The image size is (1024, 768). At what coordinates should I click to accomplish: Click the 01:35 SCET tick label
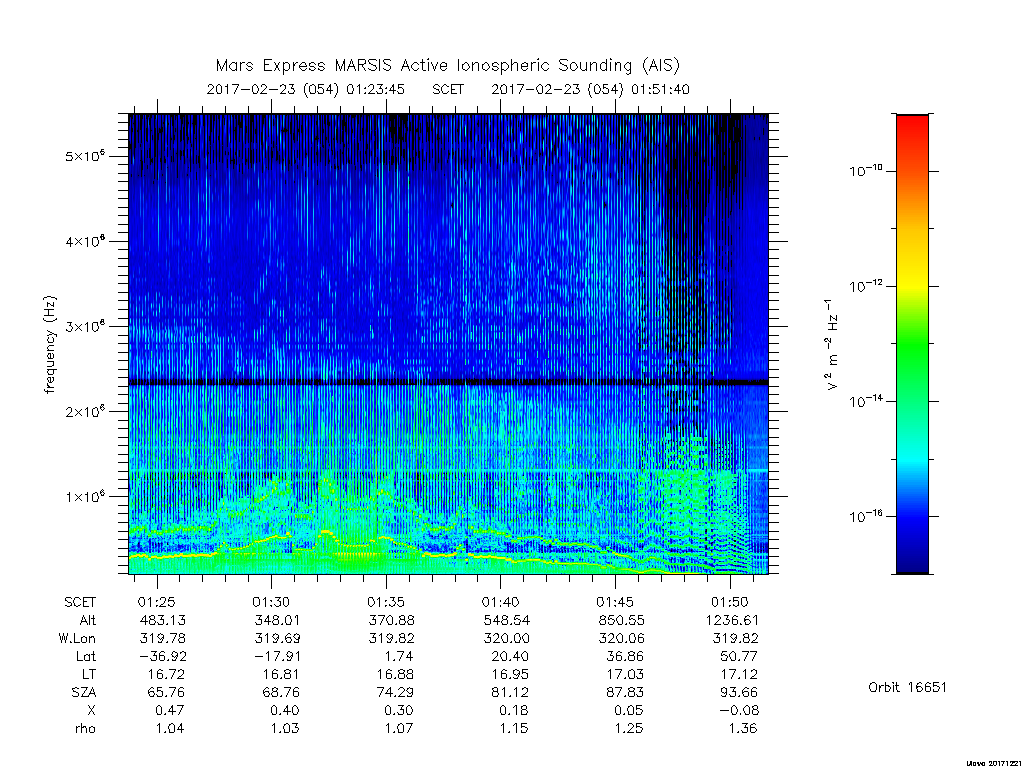tap(386, 602)
